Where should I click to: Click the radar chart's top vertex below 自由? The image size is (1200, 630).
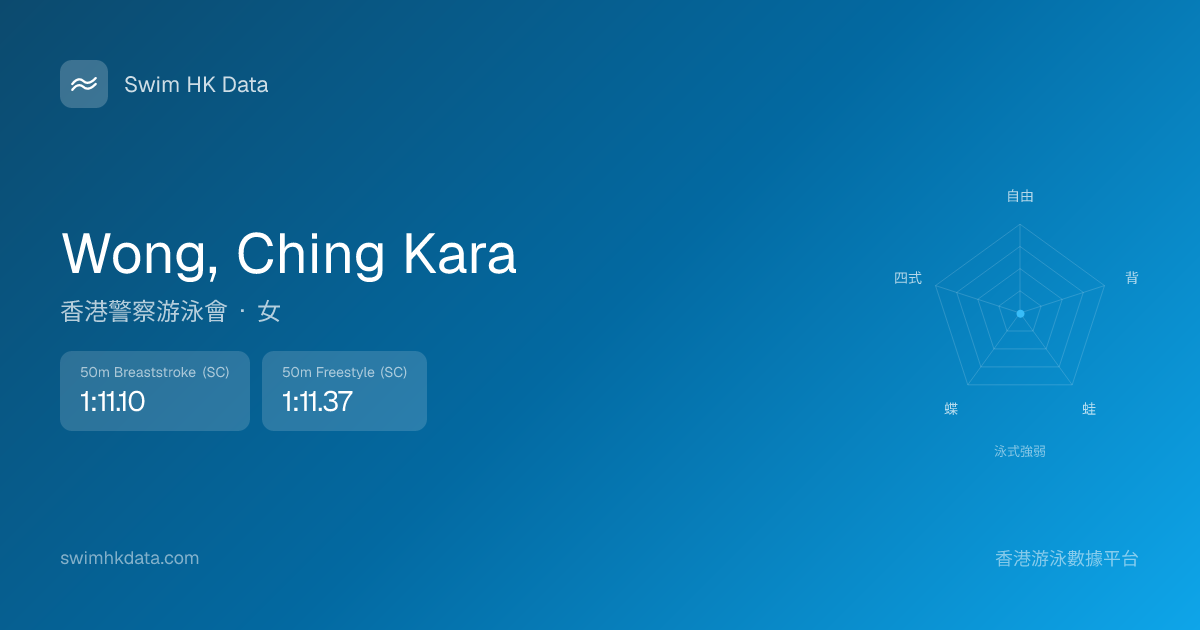(x=1020, y=225)
